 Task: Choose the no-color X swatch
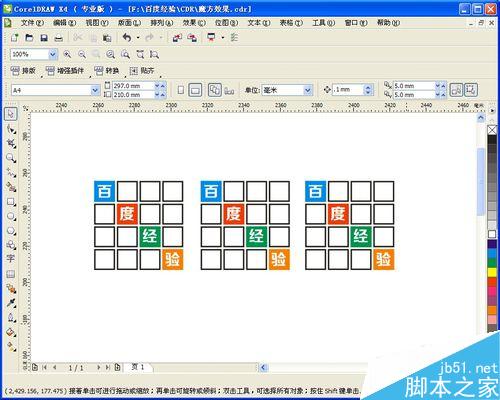point(492,130)
